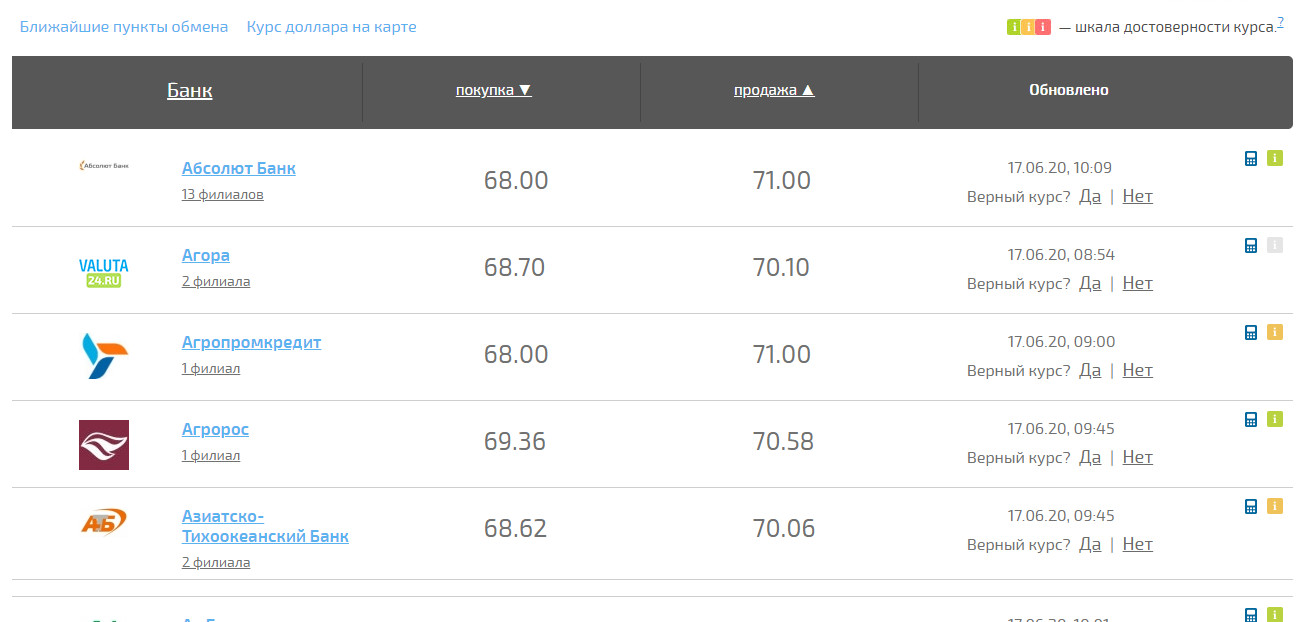1304x622 pixels.
Task: Select Да for Агророс rate accuracy
Action: coord(1090,457)
